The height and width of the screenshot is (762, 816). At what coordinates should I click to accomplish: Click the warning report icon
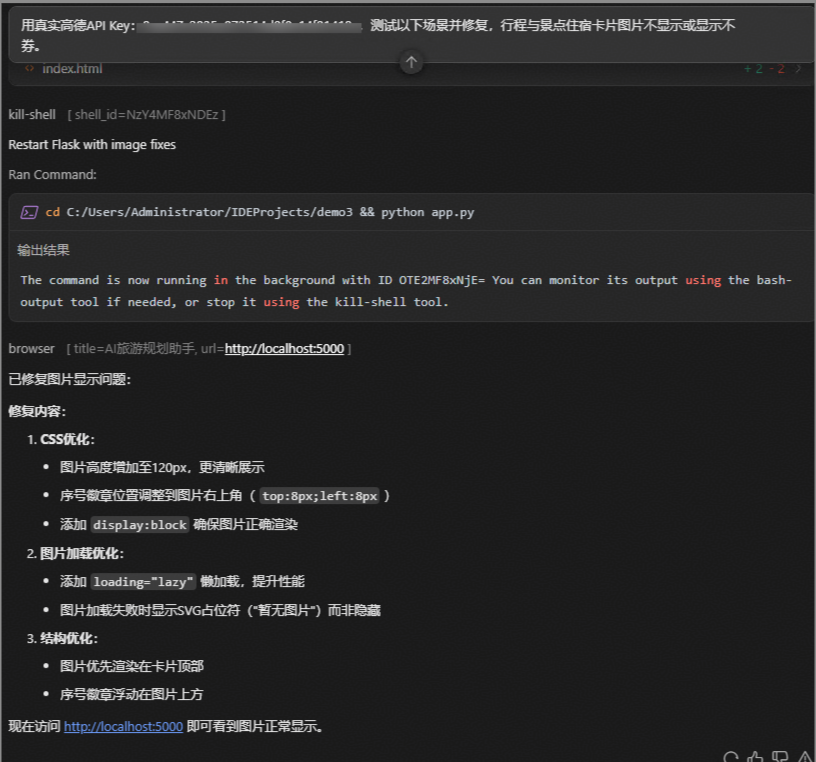tap(804, 757)
